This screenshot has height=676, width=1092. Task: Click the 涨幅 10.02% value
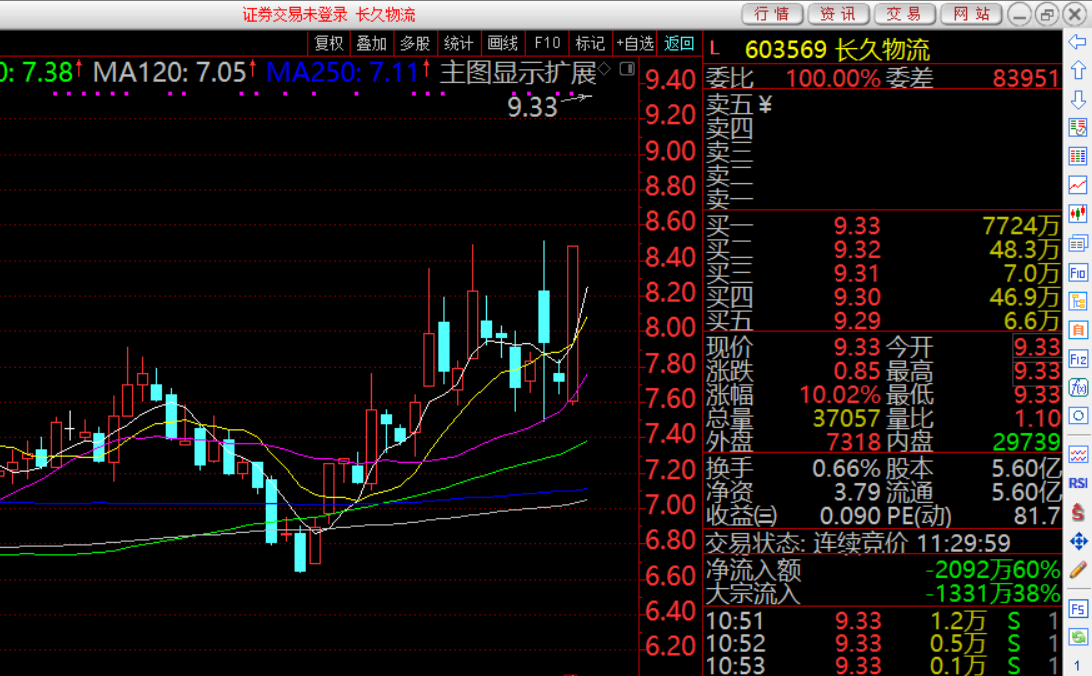(840, 395)
